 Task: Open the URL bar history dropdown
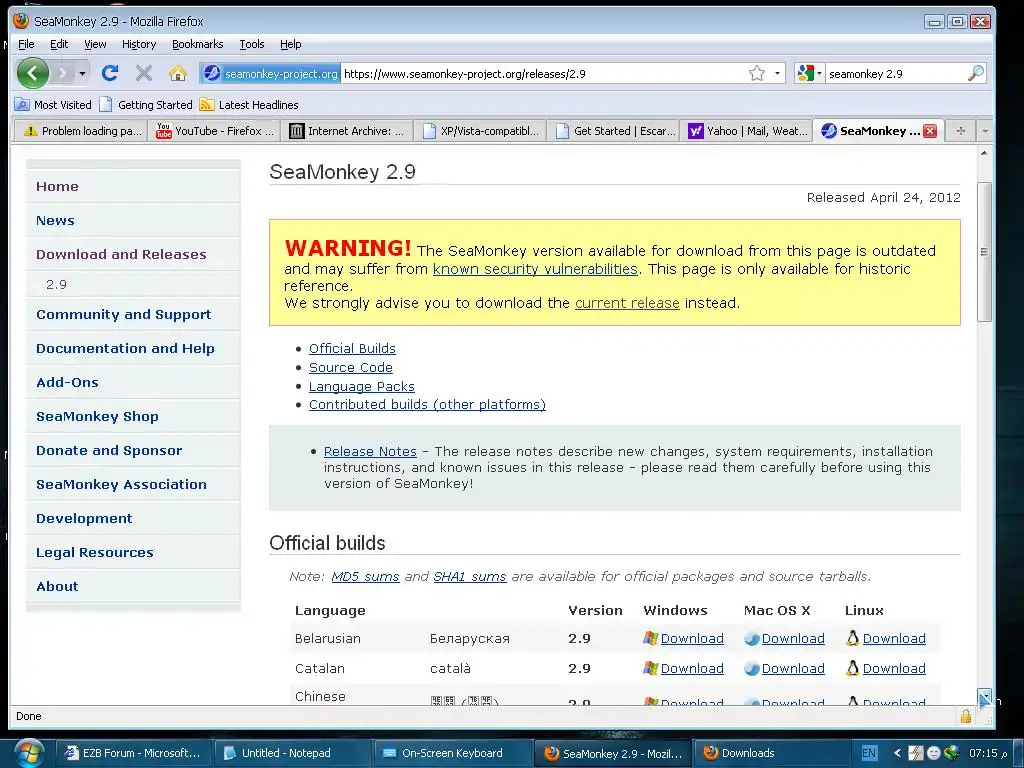tap(777, 73)
